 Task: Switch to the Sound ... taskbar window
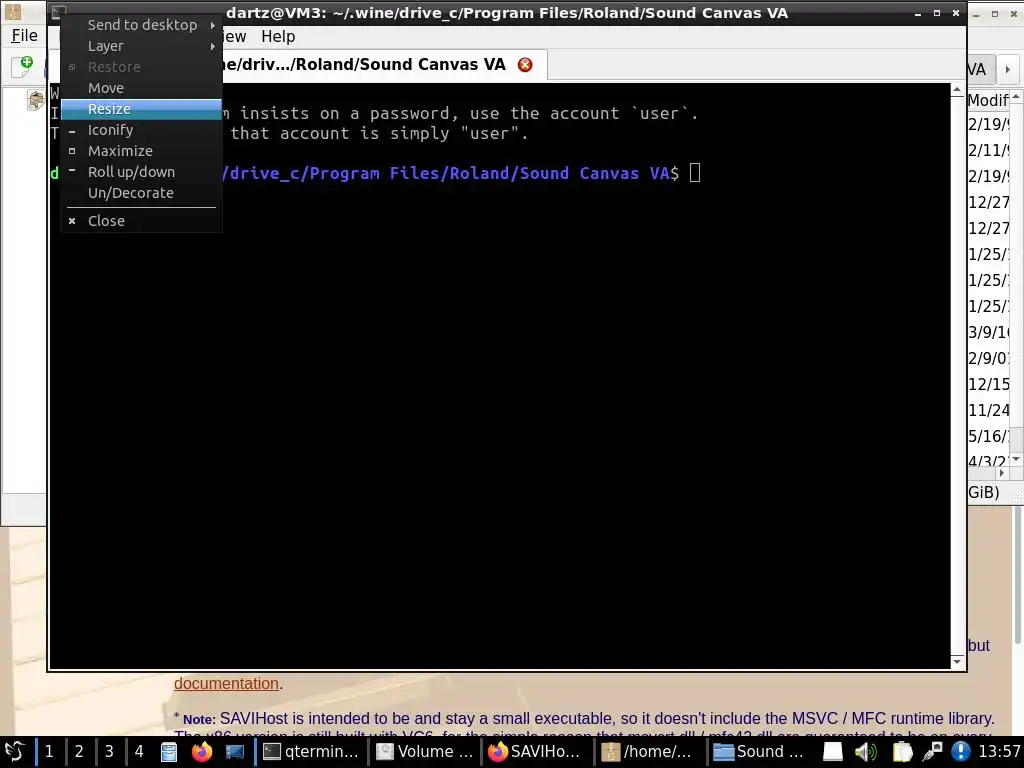tap(760, 752)
